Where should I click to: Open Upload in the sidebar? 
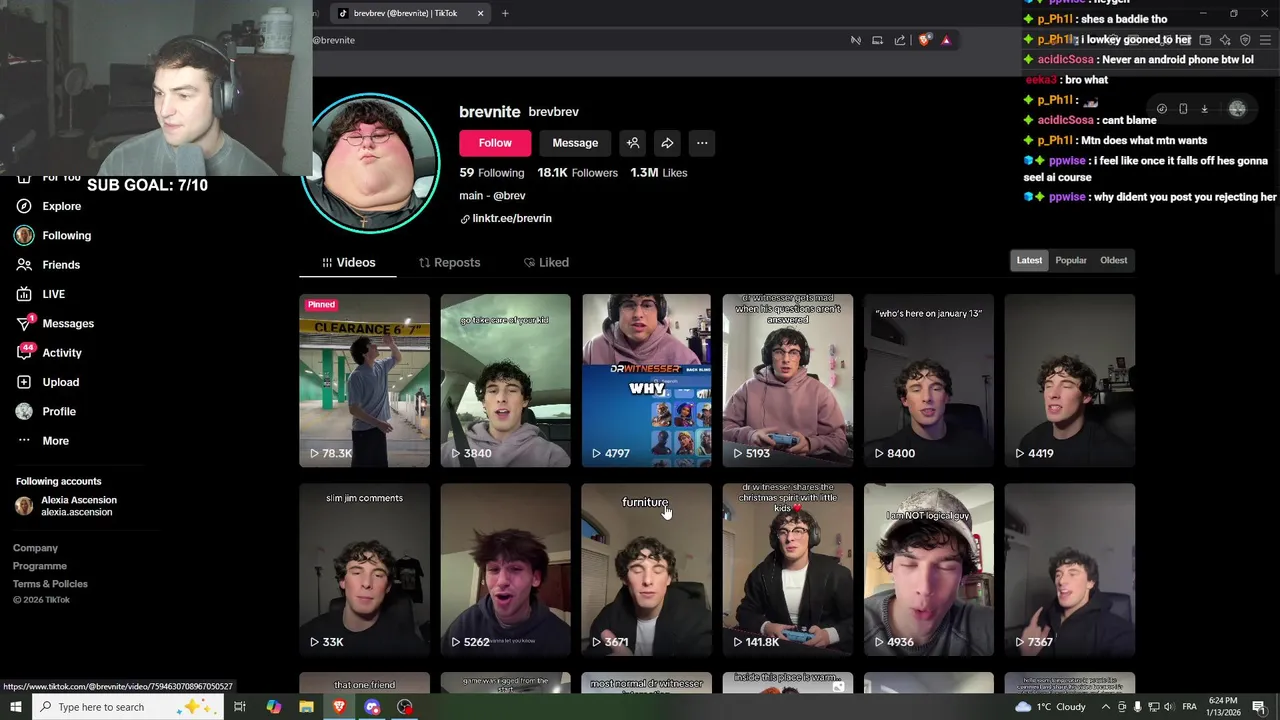pyautogui.click(x=47, y=382)
